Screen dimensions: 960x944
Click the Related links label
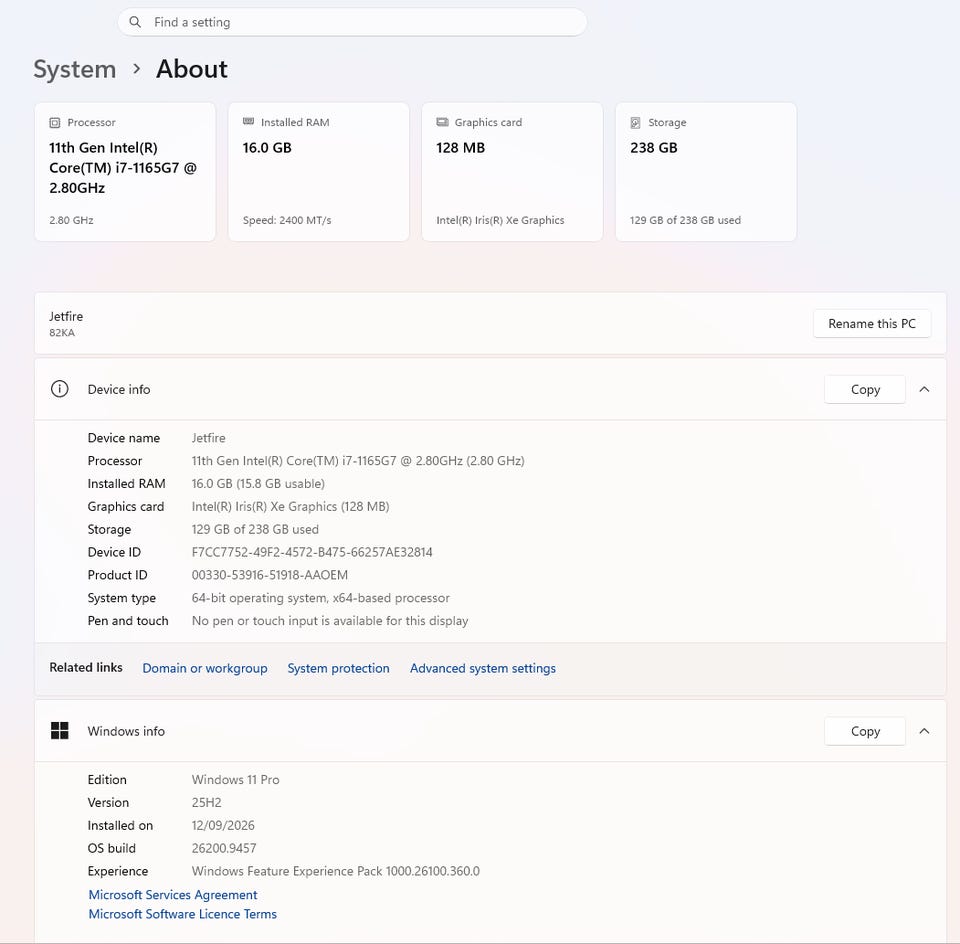(x=86, y=667)
